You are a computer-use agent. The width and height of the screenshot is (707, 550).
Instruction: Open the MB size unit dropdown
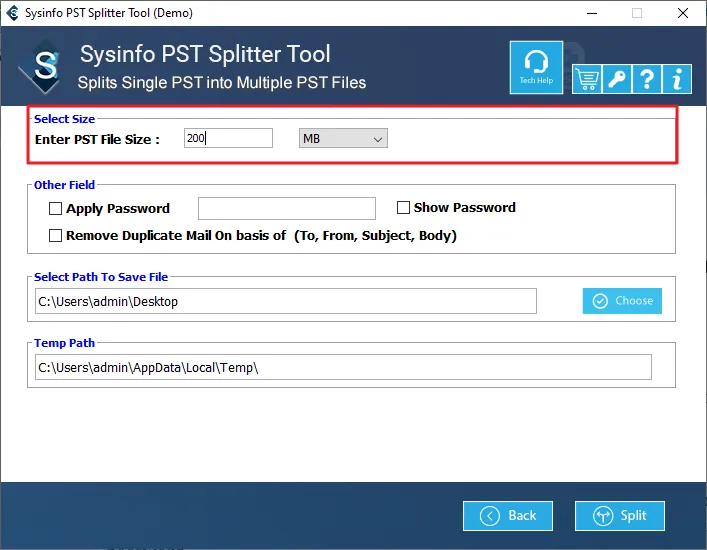click(343, 138)
